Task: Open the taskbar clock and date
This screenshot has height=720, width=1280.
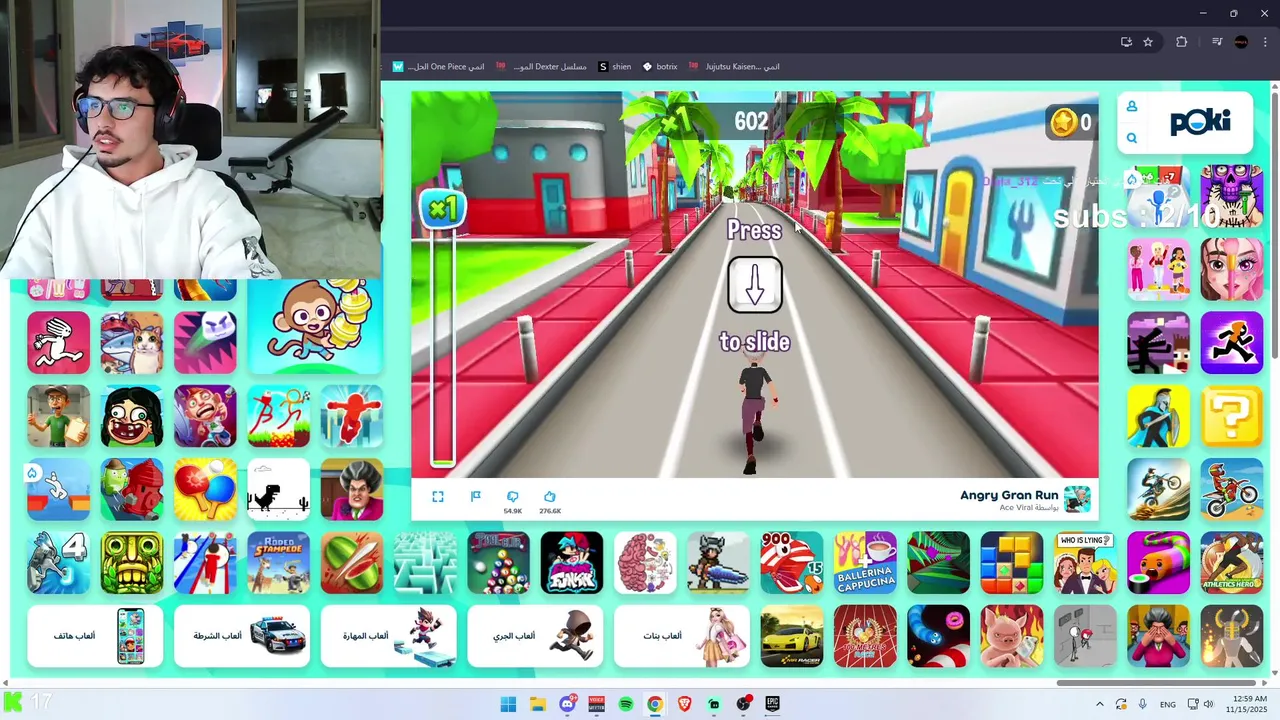Action: point(1246,704)
